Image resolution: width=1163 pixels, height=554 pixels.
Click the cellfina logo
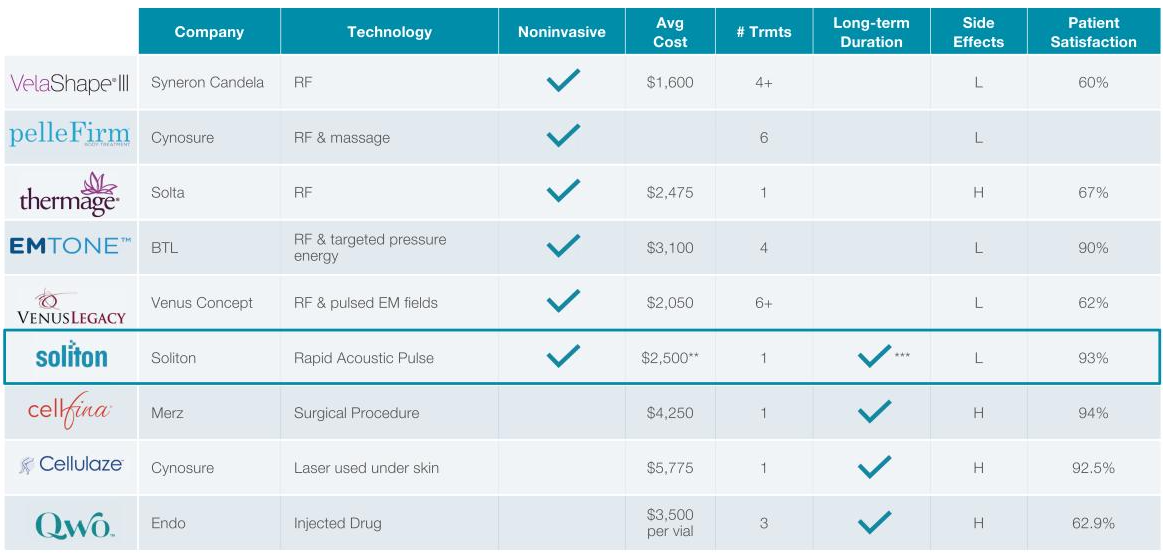pos(69,410)
